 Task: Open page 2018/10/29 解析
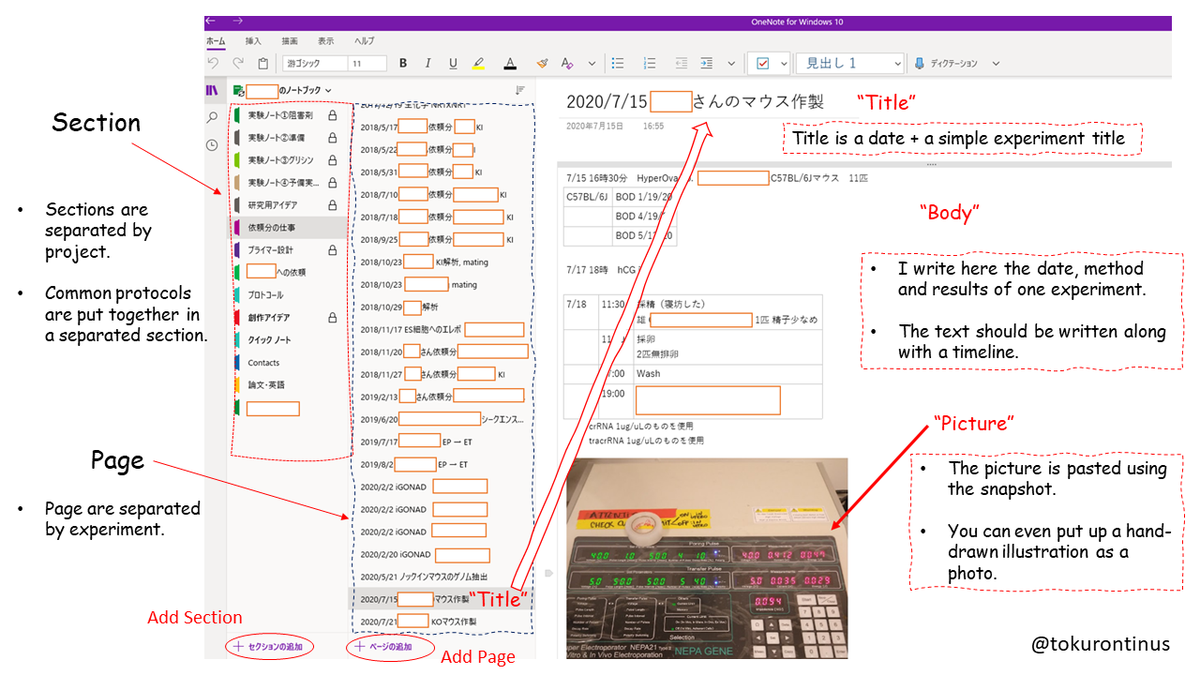pyautogui.click(x=440, y=307)
